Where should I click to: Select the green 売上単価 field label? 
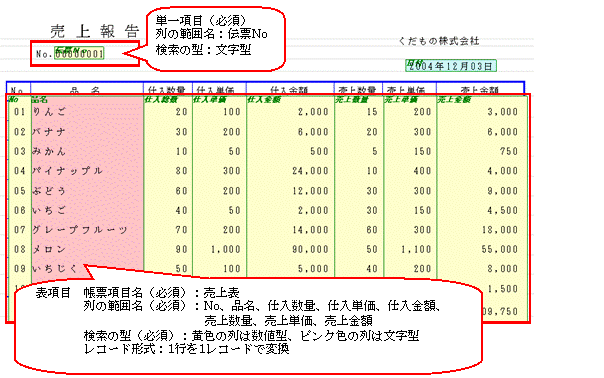click(x=401, y=100)
